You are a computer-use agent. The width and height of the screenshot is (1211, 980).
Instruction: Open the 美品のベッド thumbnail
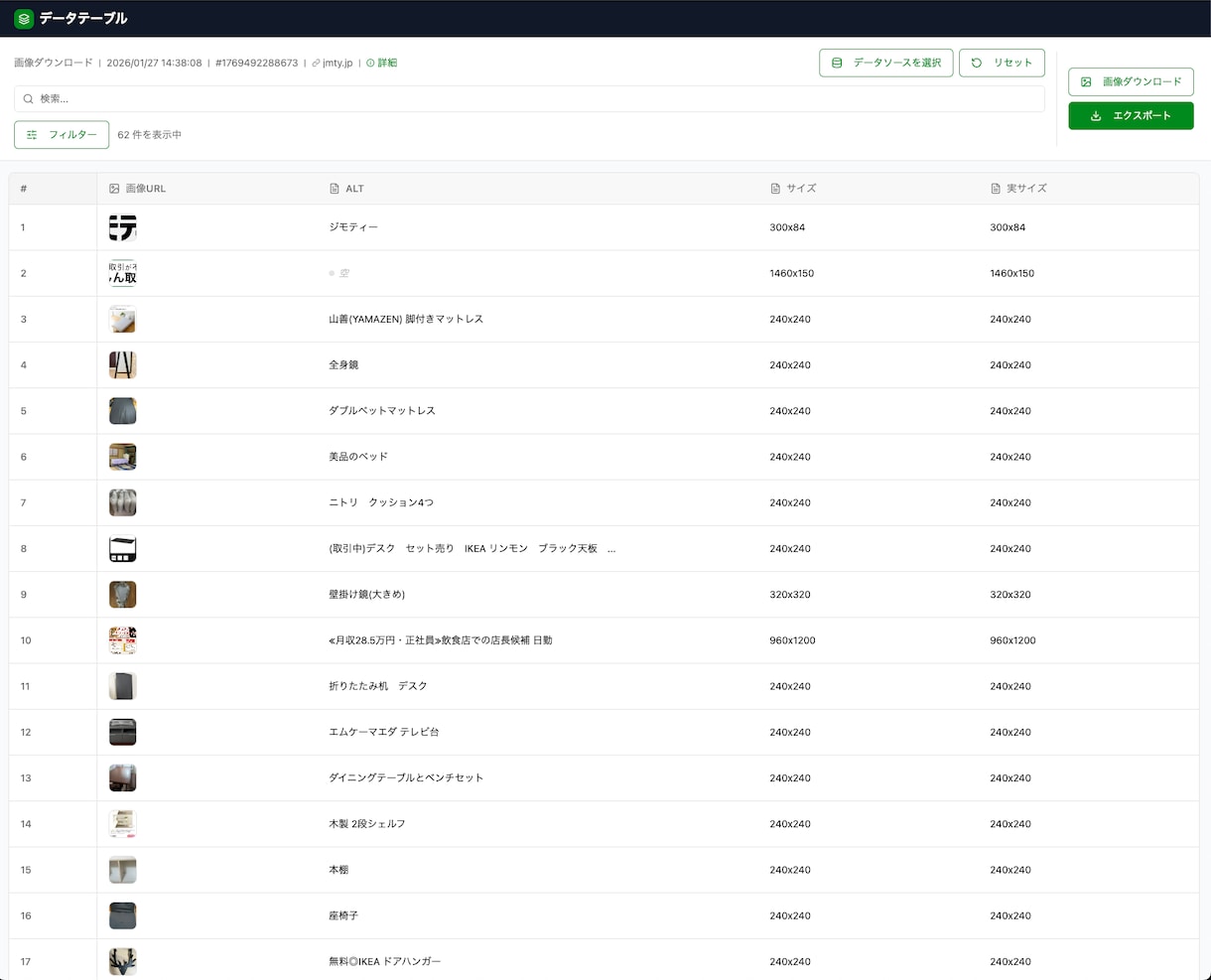coord(122,457)
